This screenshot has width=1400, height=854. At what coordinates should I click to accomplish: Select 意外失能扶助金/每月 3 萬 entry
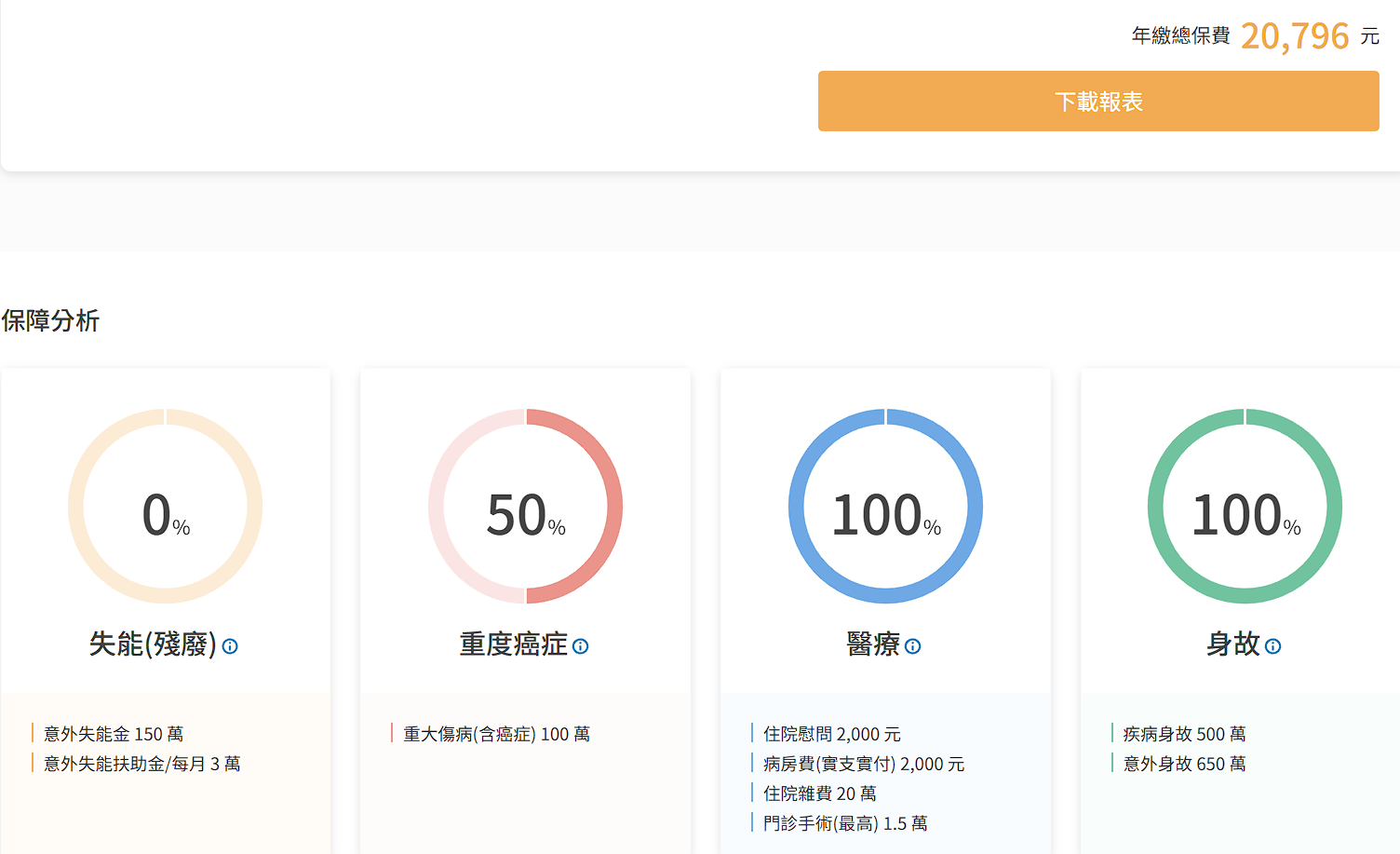point(141,764)
